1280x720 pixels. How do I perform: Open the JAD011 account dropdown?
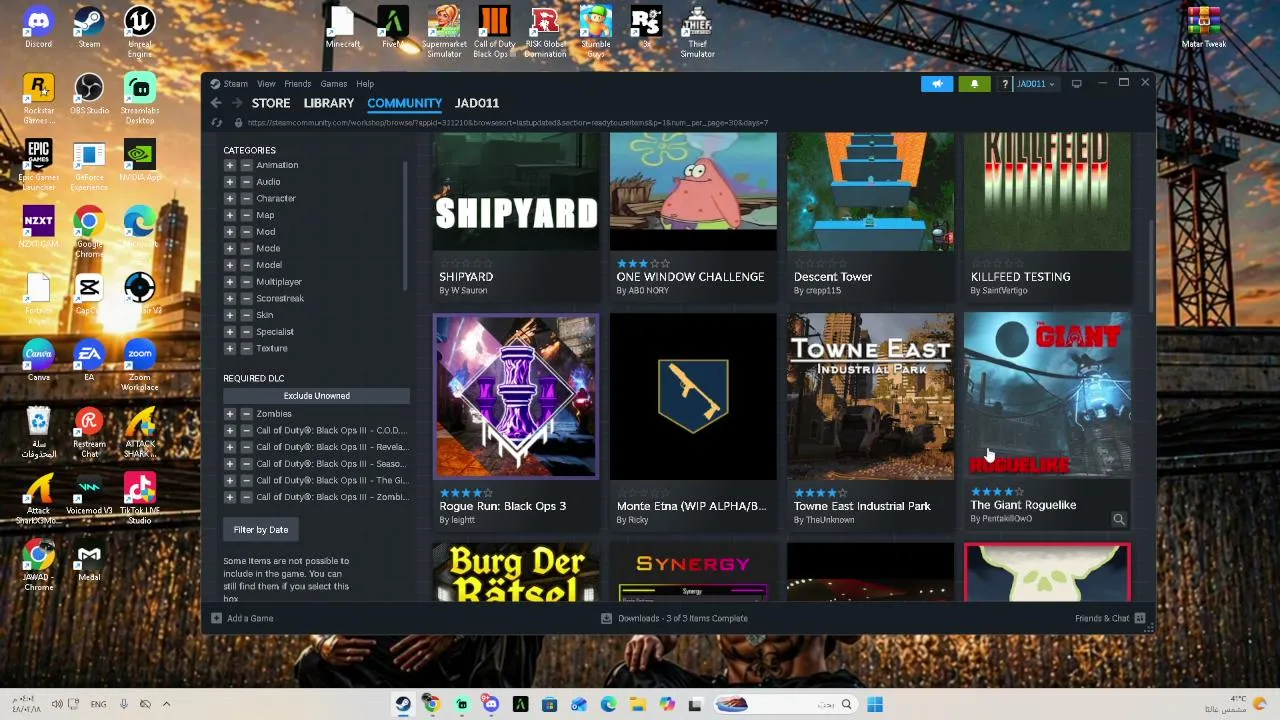(1036, 84)
